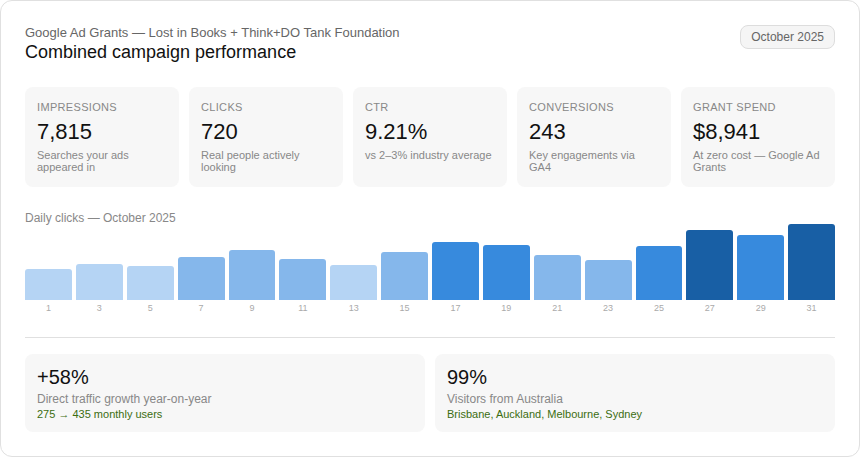Select the Clicks metric card
Viewport: 860px width, 457px height.
click(266, 136)
